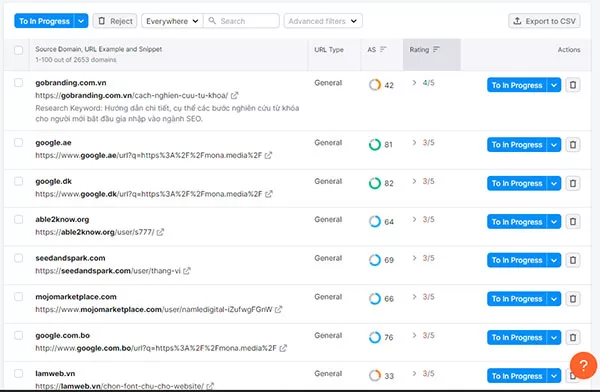
Task: Click the search magnifier icon
Action: (x=212, y=21)
